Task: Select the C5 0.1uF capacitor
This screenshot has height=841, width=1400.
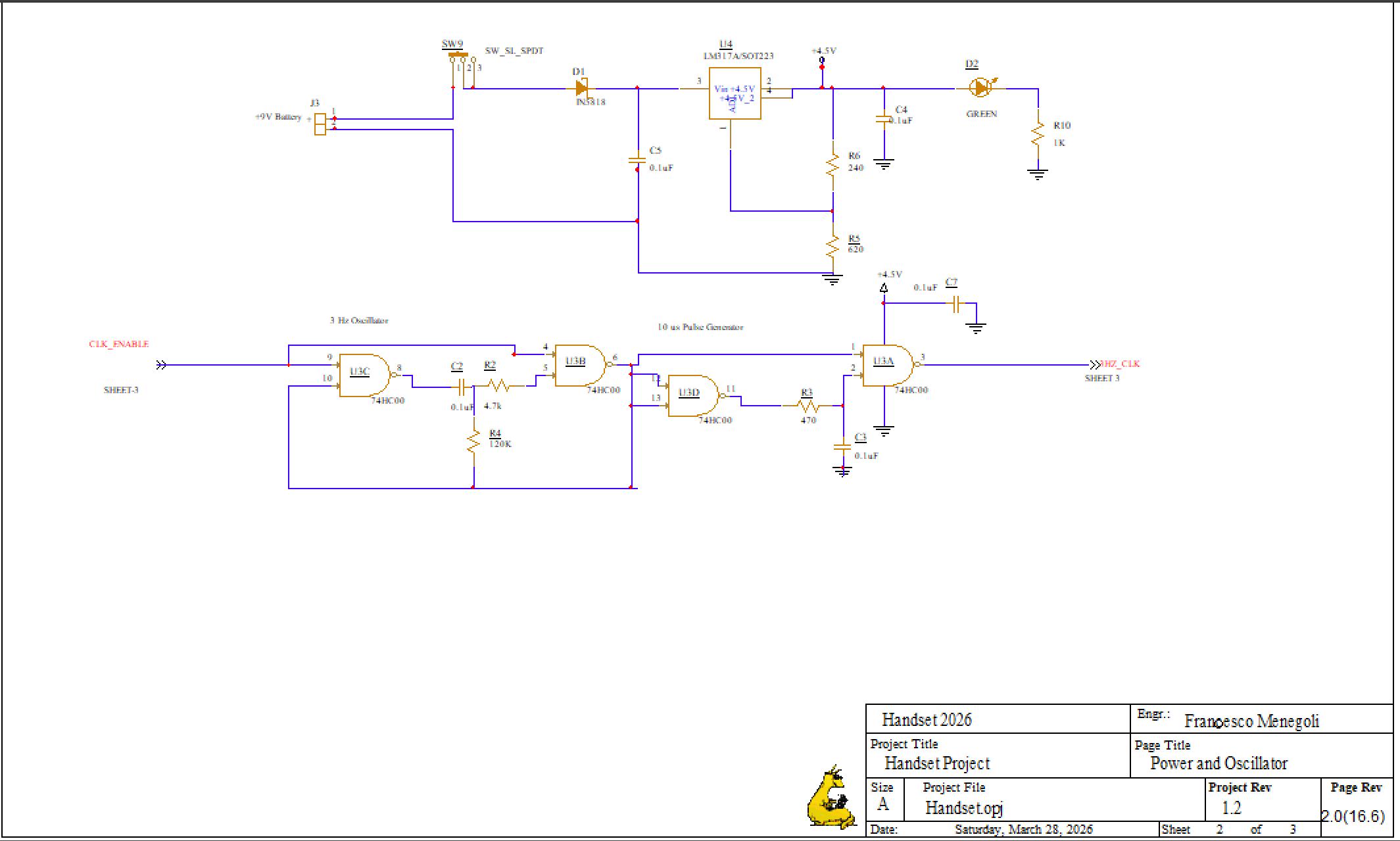Action: (x=637, y=159)
